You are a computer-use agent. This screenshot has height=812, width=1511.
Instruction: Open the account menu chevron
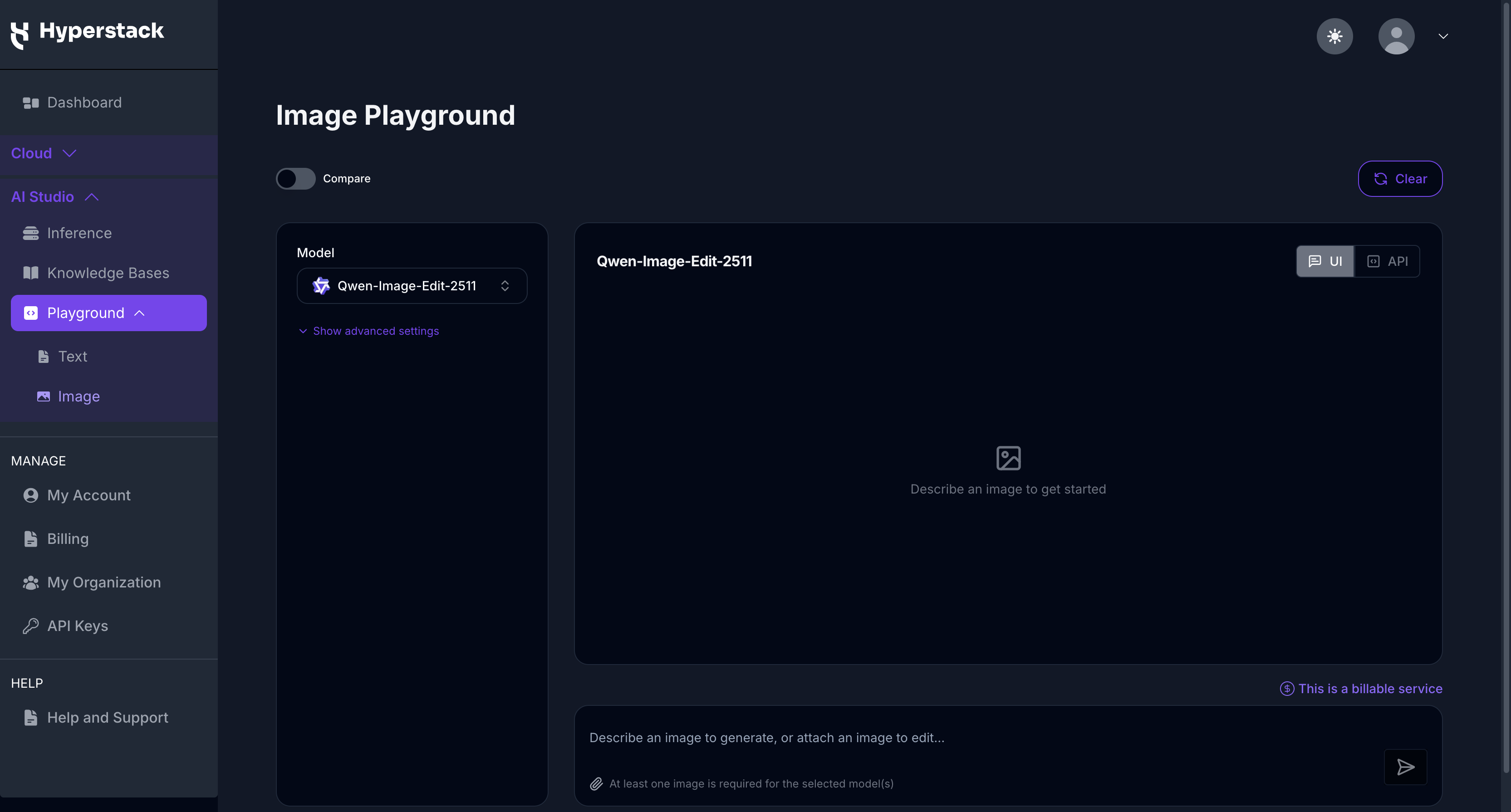pyautogui.click(x=1443, y=36)
